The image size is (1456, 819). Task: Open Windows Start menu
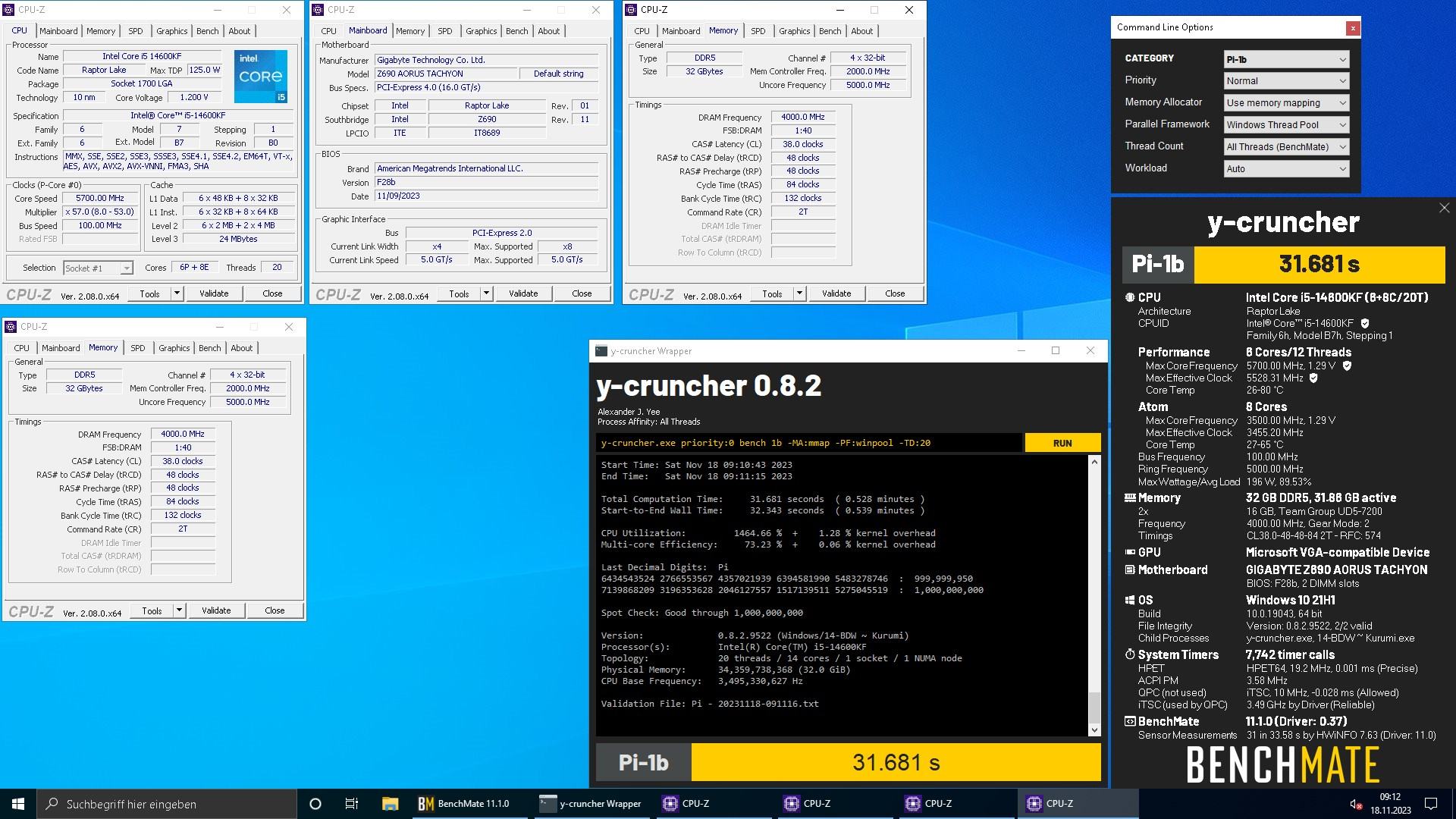coord(18,804)
